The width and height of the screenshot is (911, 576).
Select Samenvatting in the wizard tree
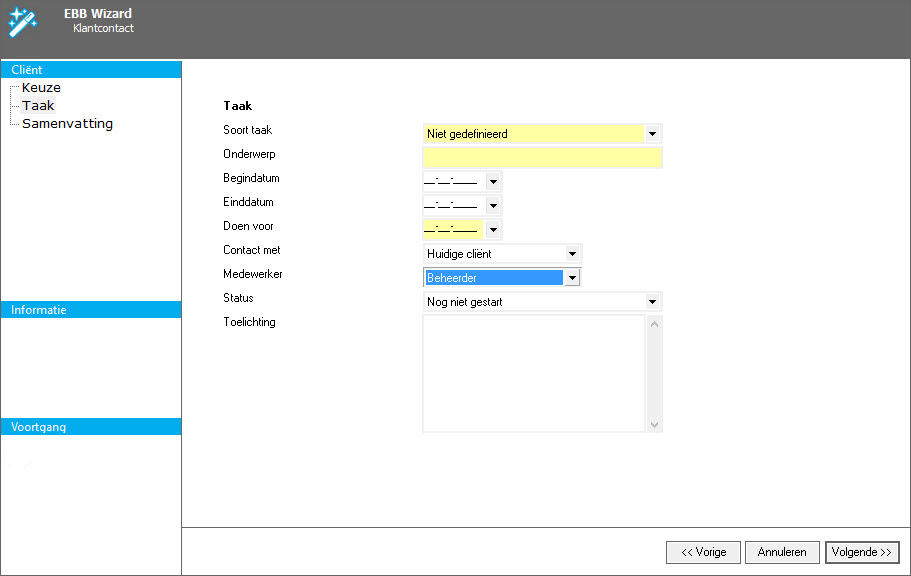point(67,124)
